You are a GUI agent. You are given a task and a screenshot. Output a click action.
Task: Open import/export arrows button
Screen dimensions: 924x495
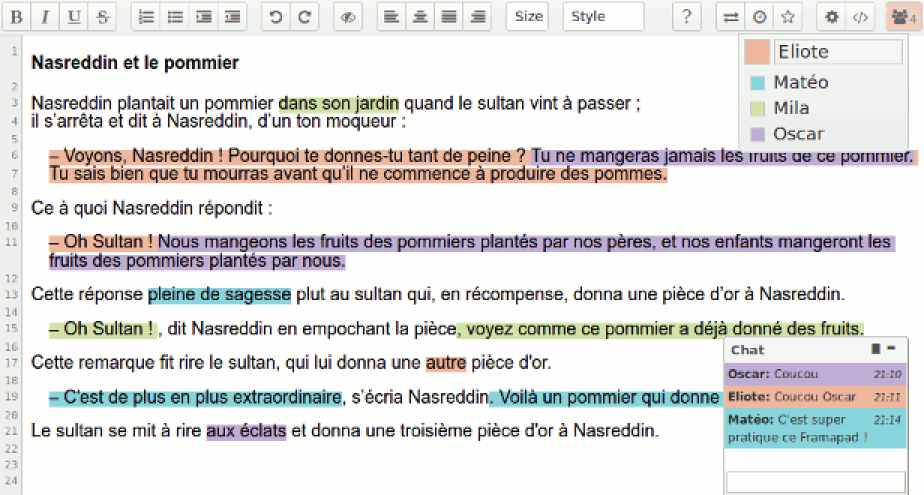pos(731,17)
